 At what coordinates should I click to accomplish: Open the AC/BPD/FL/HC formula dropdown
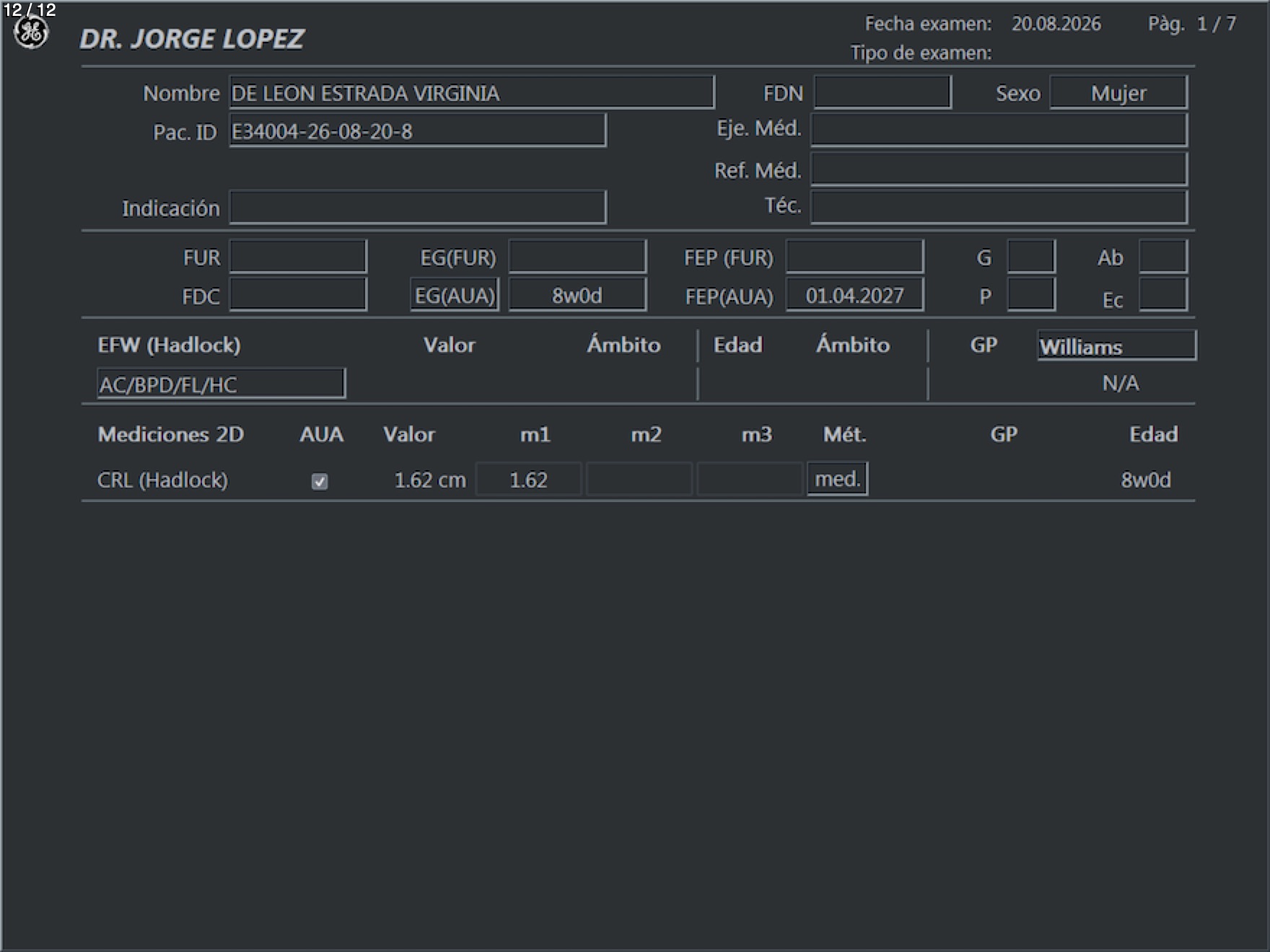coord(222,384)
